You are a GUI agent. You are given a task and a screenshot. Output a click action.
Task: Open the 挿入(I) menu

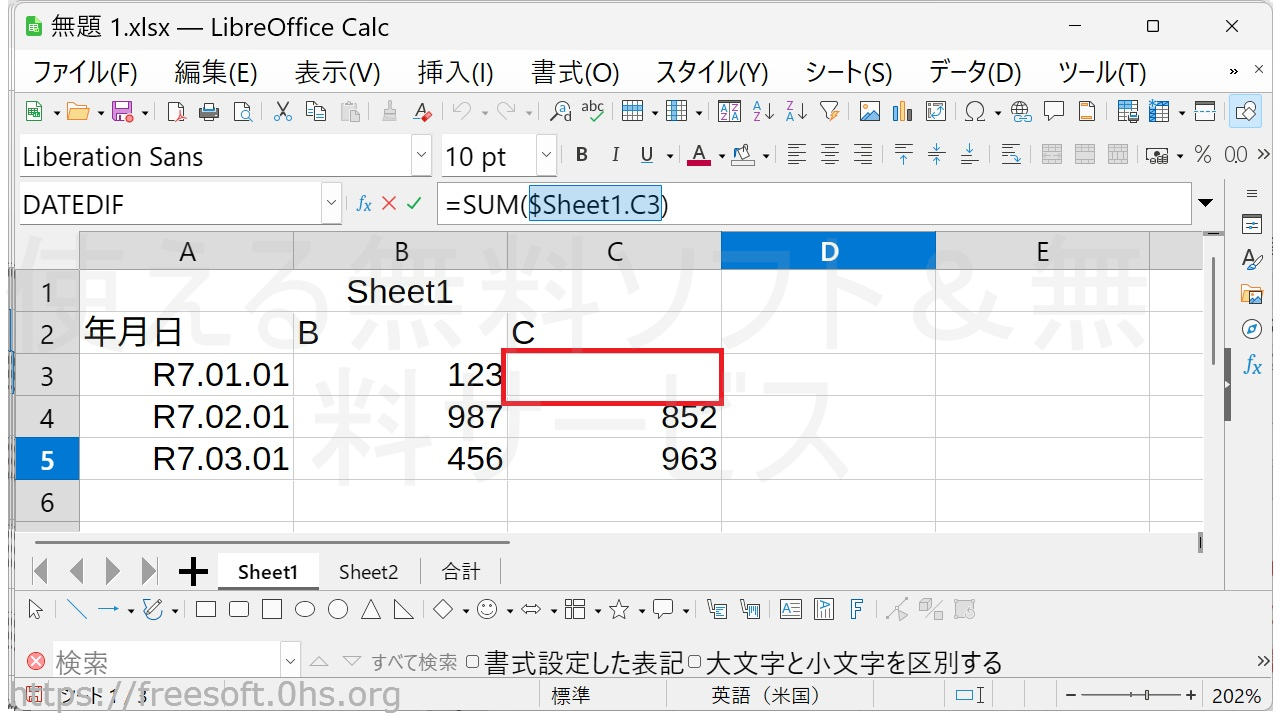(455, 72)
